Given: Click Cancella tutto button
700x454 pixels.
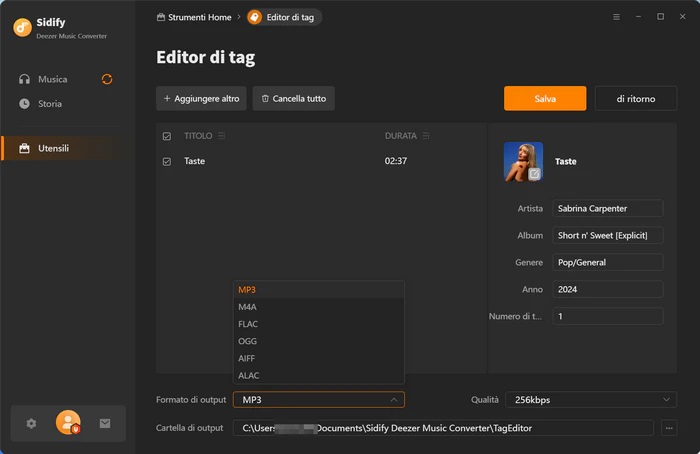Looking at the screenshot, I should tap(294, 98).
